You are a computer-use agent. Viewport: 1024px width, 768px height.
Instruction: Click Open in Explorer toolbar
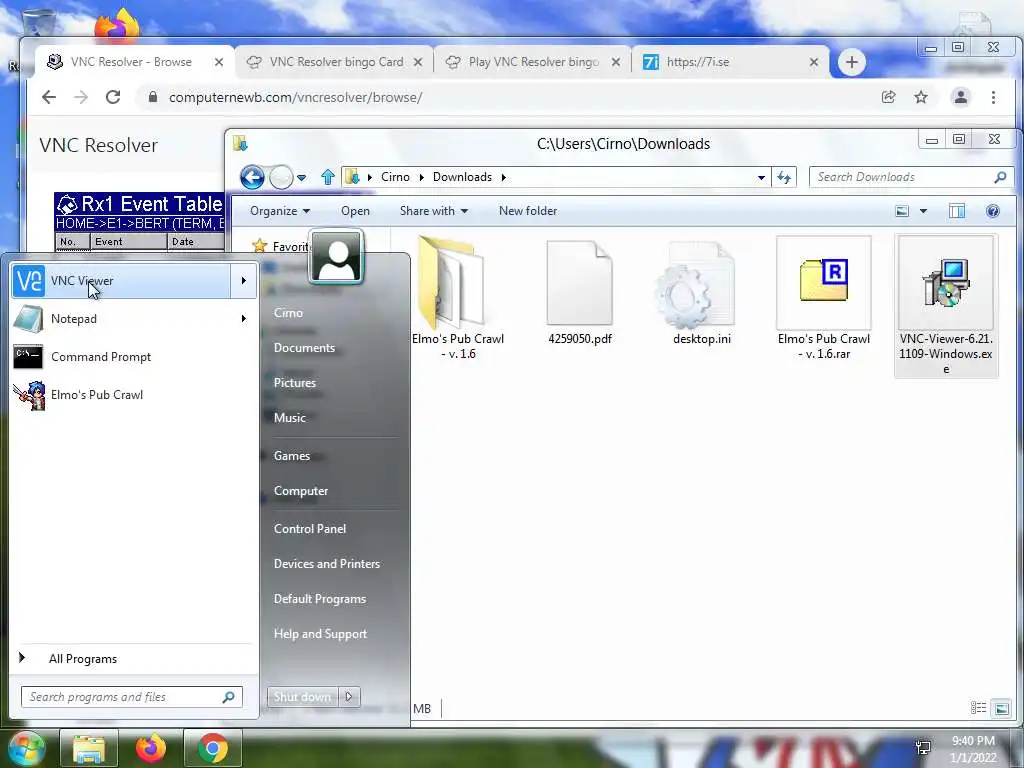pos(355,211)
